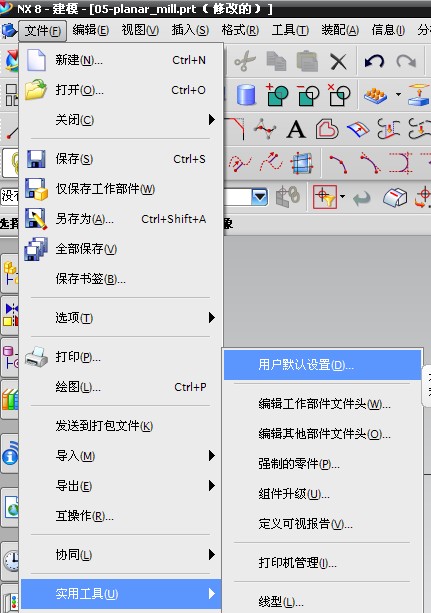
Task: Expand the snap filter dropdown arrow
Action: coord(342,197)
